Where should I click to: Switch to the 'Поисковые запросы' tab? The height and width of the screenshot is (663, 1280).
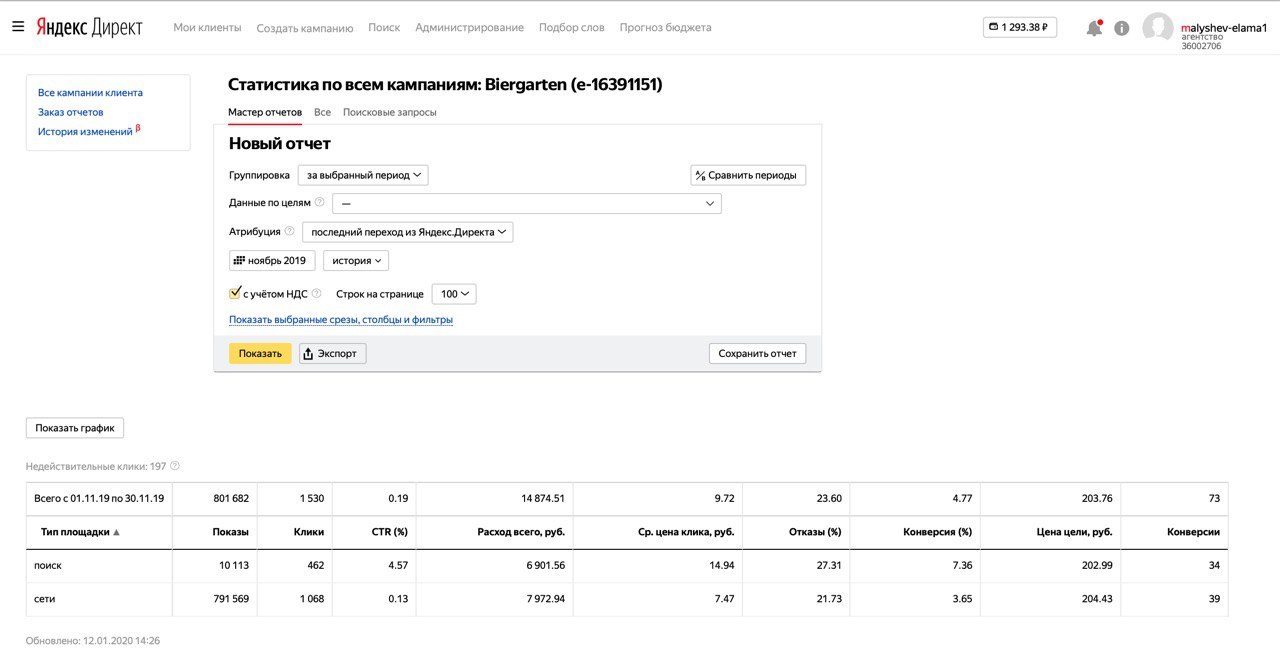click(x=389, y=112)
